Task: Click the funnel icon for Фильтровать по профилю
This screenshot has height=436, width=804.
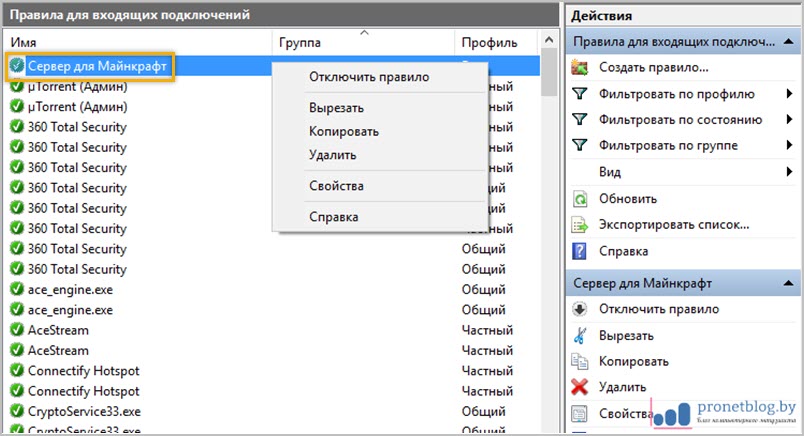Action: point(580,94)
